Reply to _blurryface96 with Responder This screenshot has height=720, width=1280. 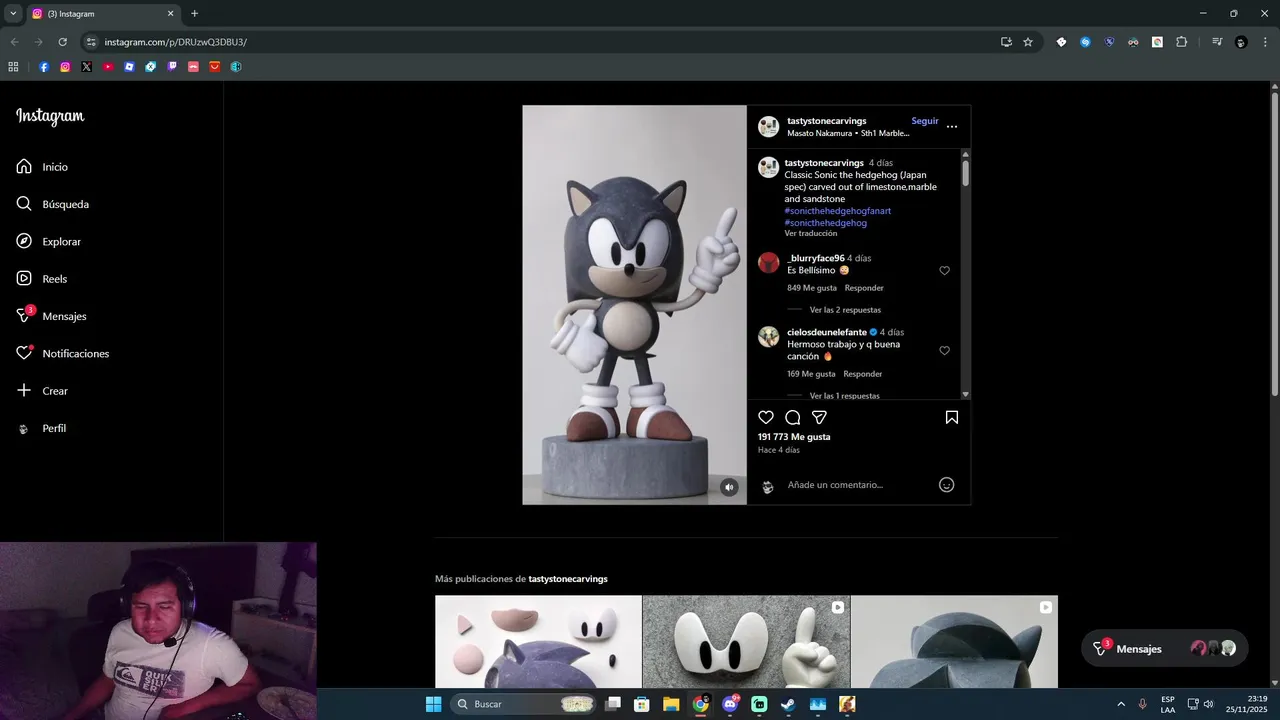(x=864, y=288)
